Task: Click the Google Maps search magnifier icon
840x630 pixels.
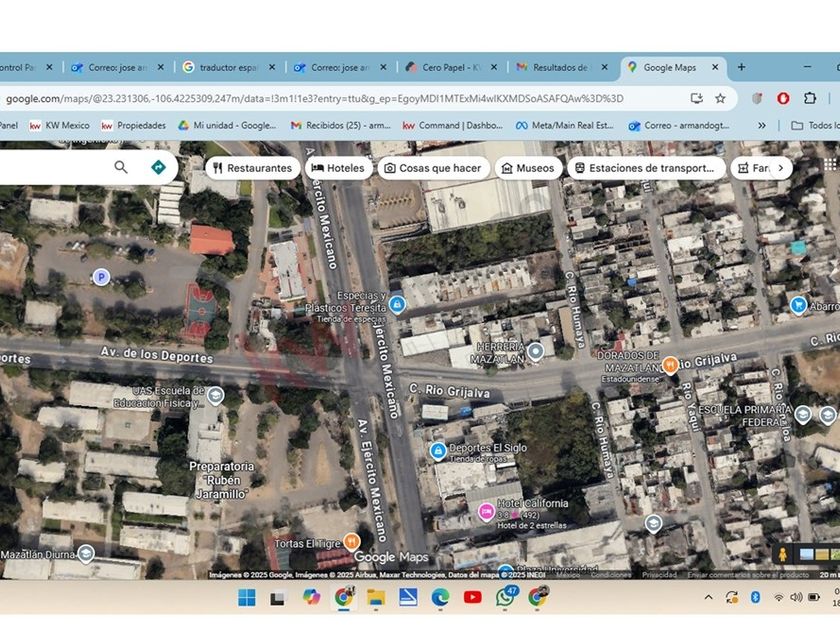Action: (x=121, y=167)
